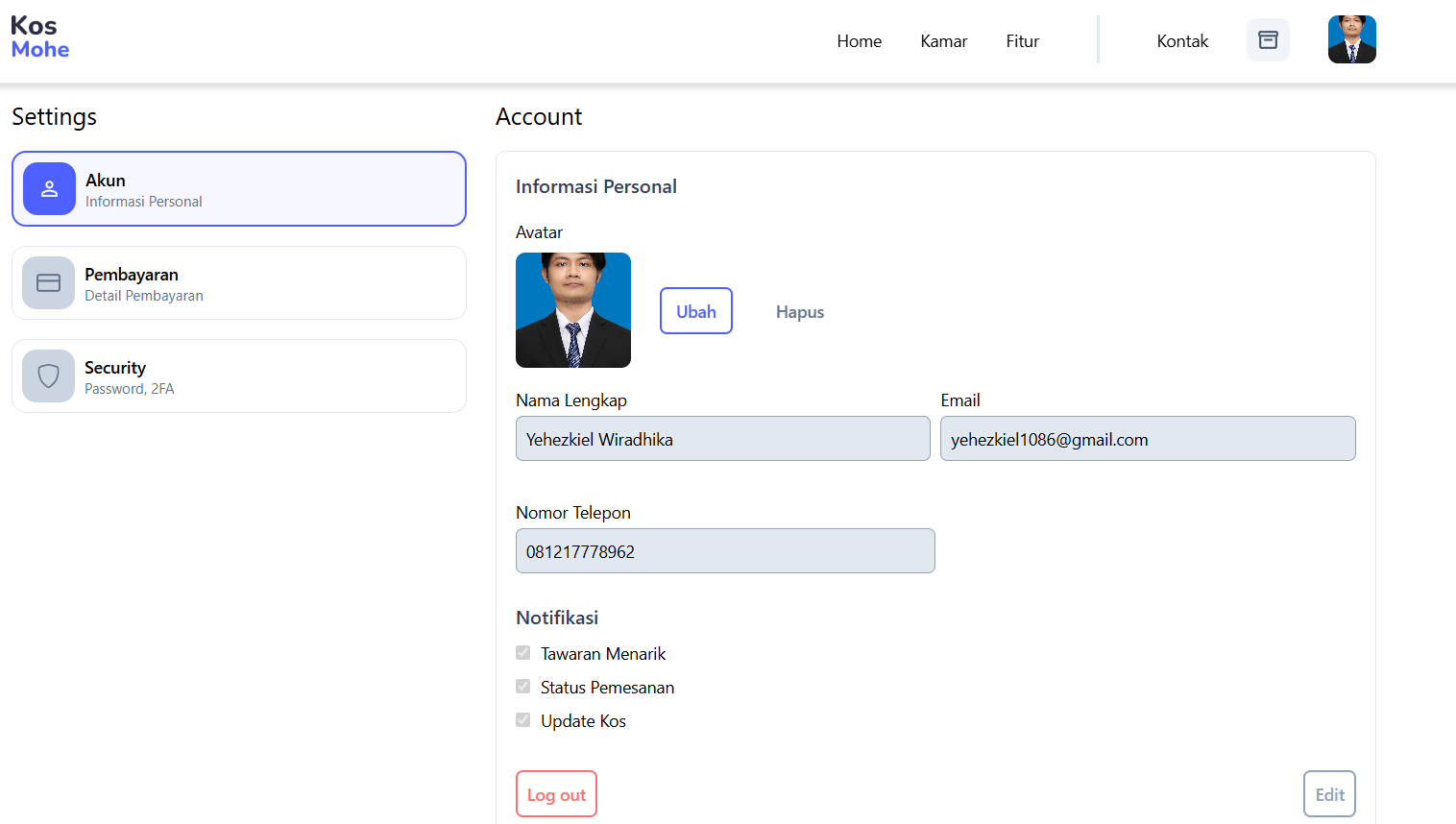Go to Kos Mohe logo homepage
The image size is (1456, 824).
40,37
